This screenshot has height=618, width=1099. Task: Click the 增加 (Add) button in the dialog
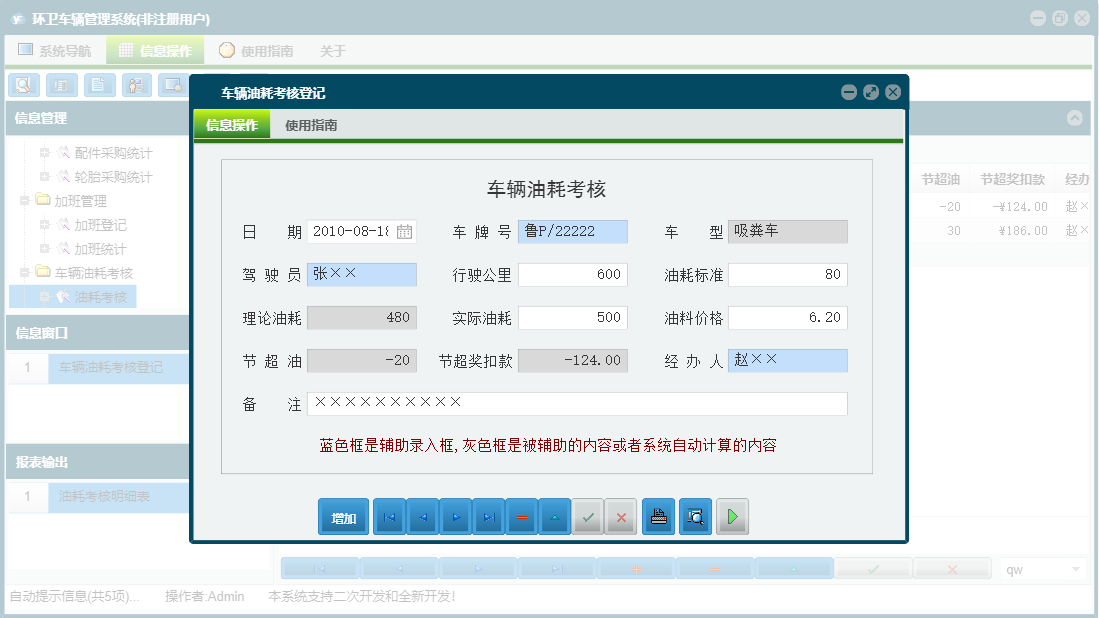click(343, 517)
